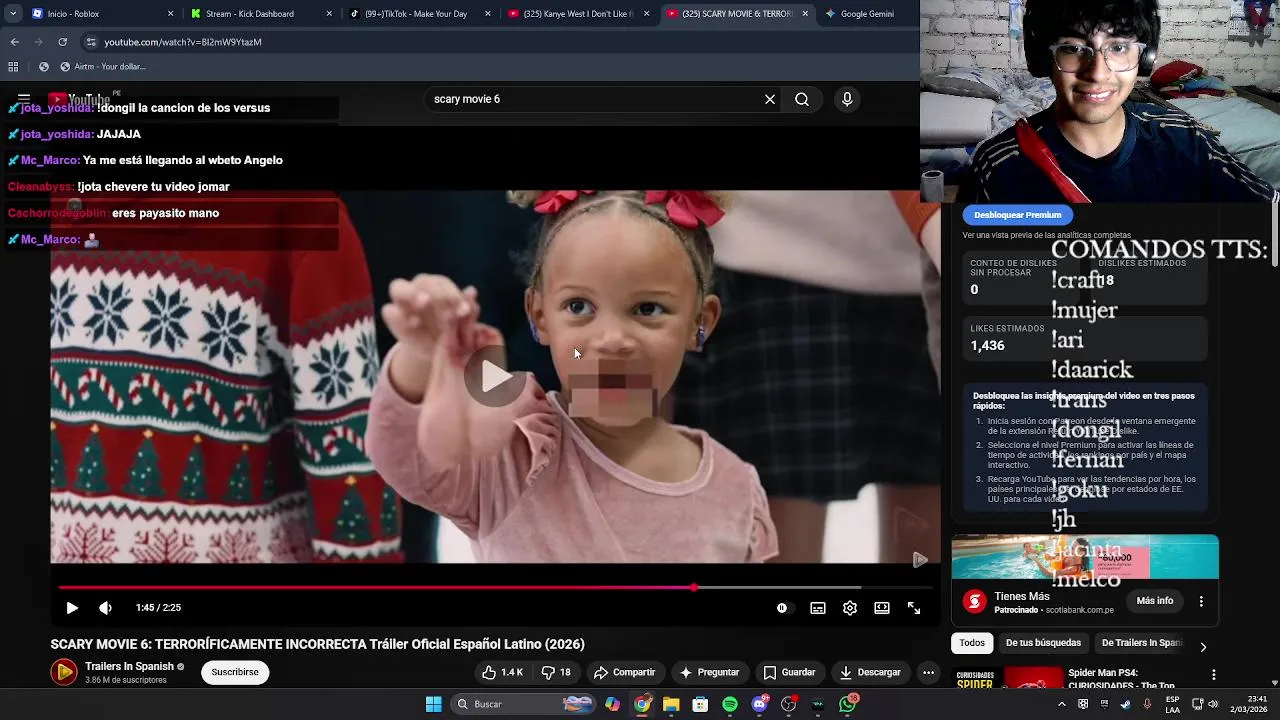This screenshot has height=720, width=1280.
Task: Open the Windows Start menu
Action: click(434, 704)
